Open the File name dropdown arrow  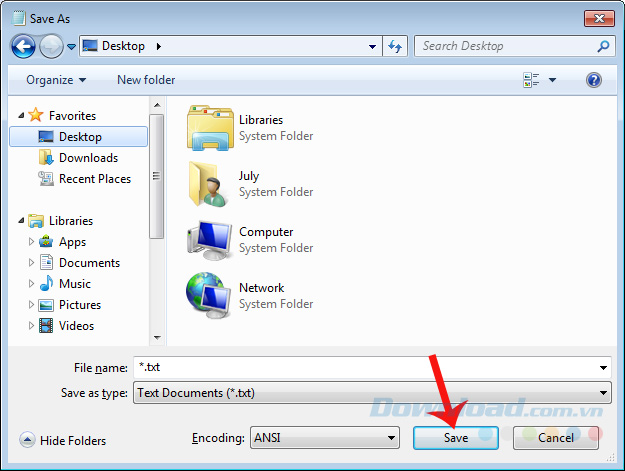603,367
